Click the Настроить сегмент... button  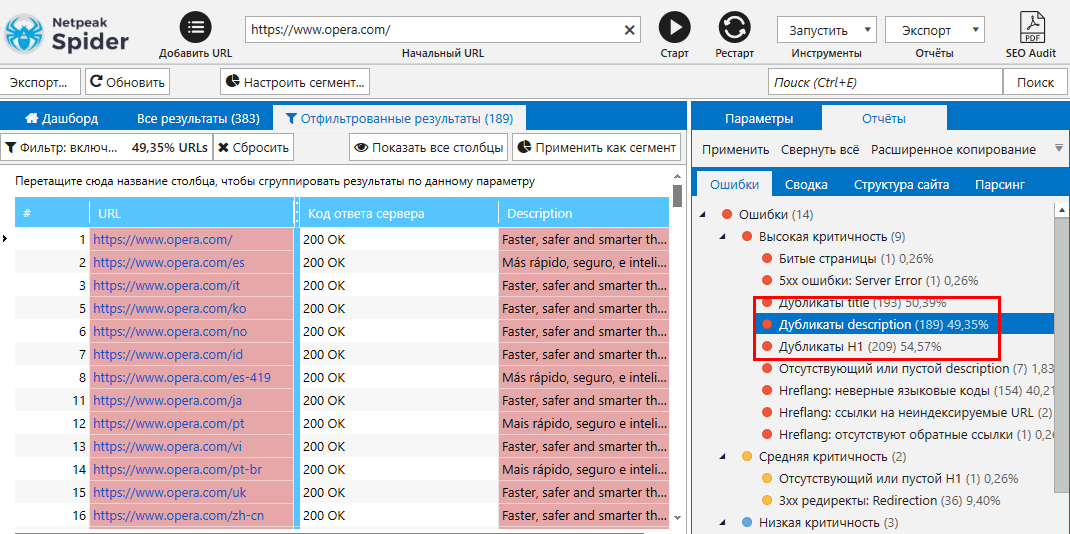click(295, 82)
